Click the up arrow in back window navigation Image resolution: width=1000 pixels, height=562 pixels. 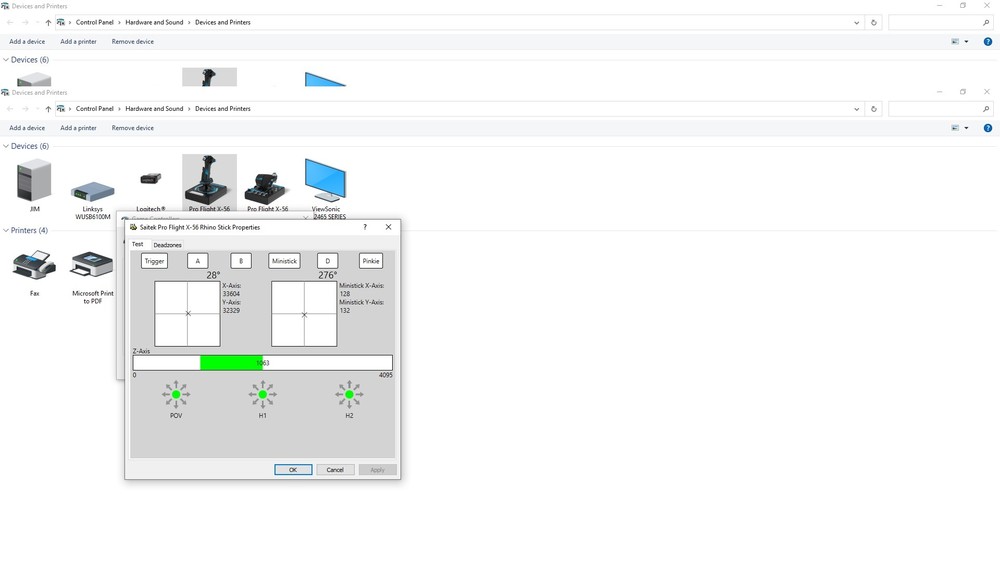(48, 22)
